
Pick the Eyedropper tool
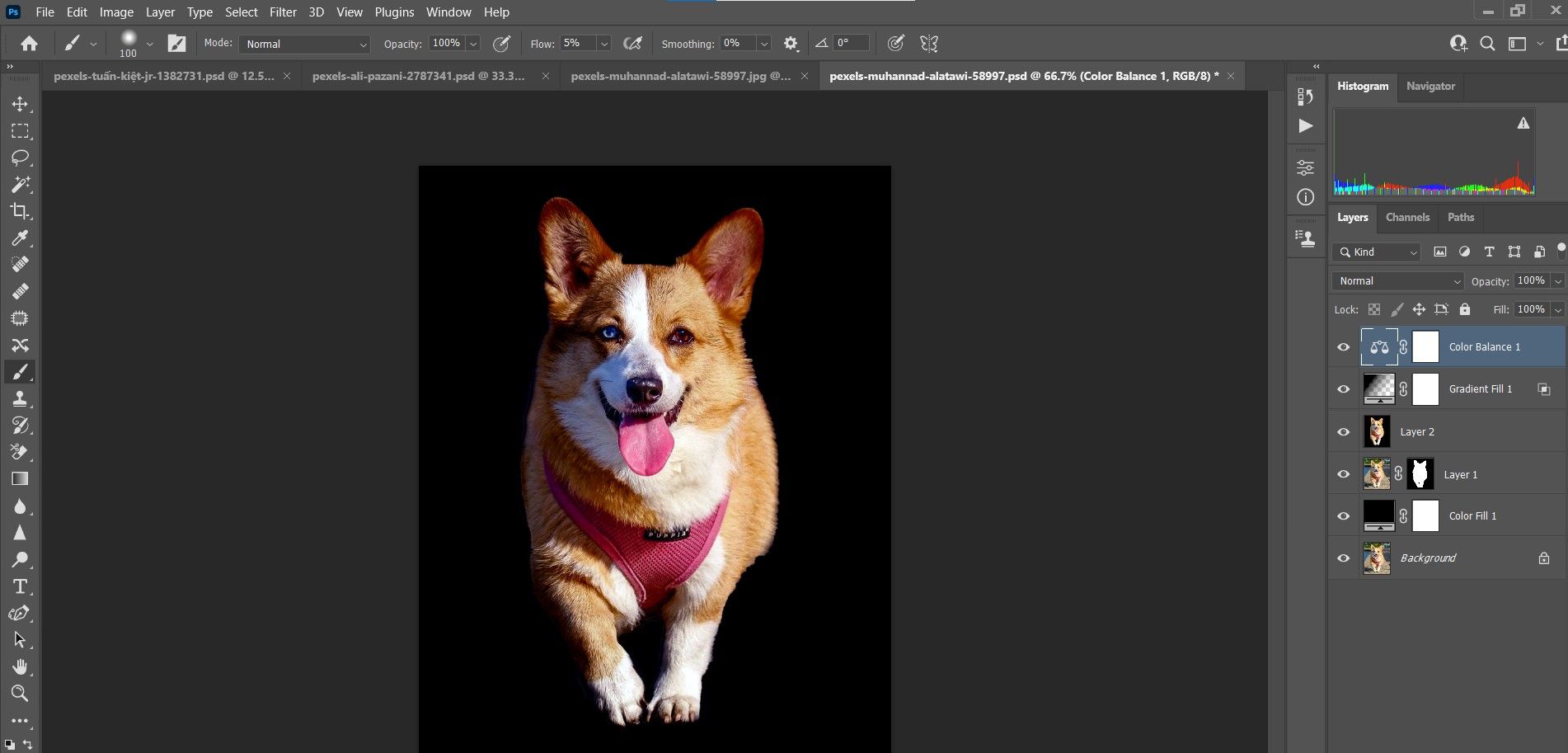click(x=20, y=238)
